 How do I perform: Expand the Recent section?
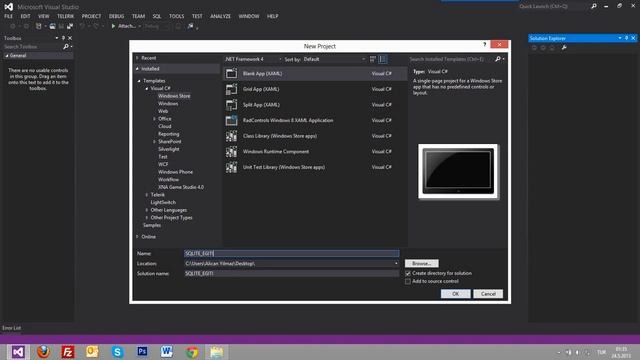click(x=138, y=58)
